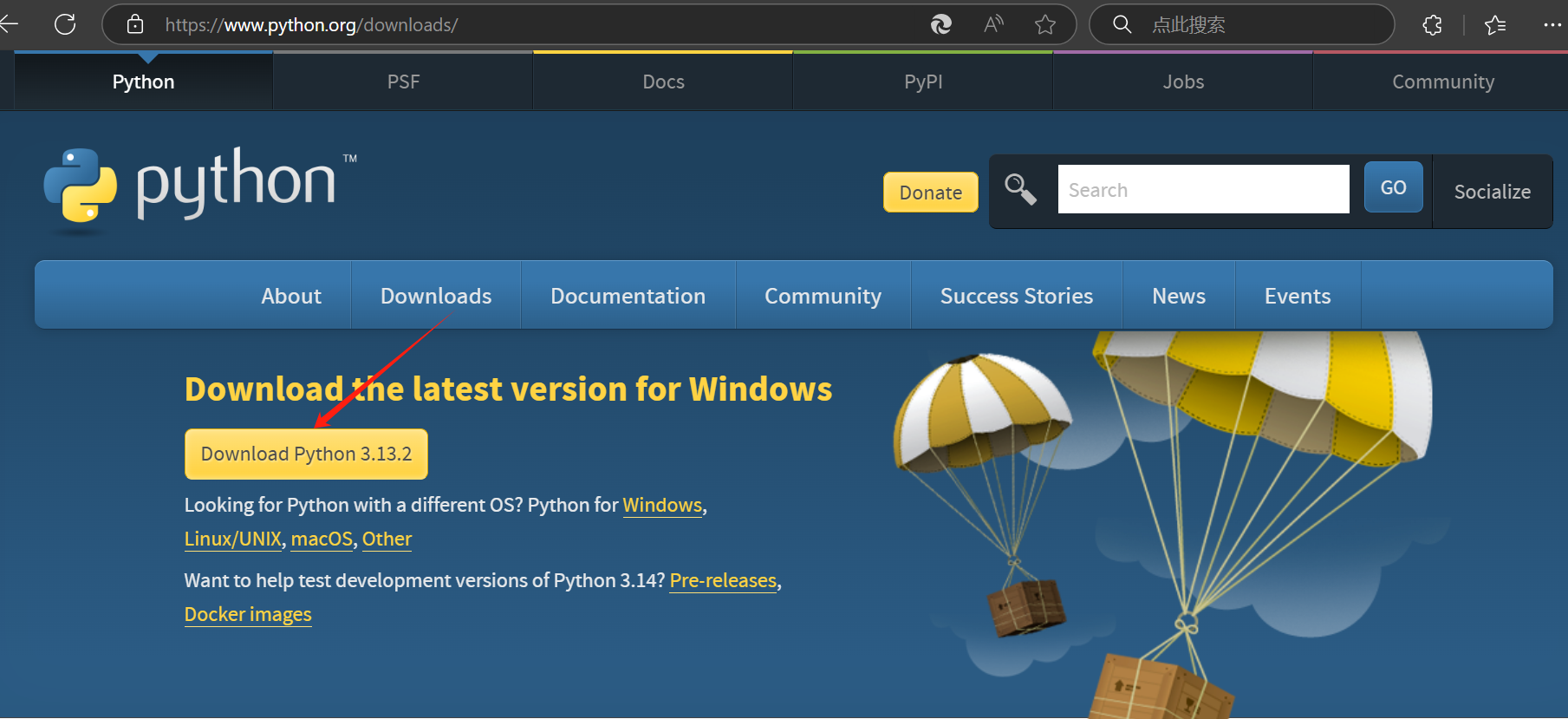This screenshot has width=1568, height=719.
Task: Open the browser extensions puzzle icon
Action: 1433,25
